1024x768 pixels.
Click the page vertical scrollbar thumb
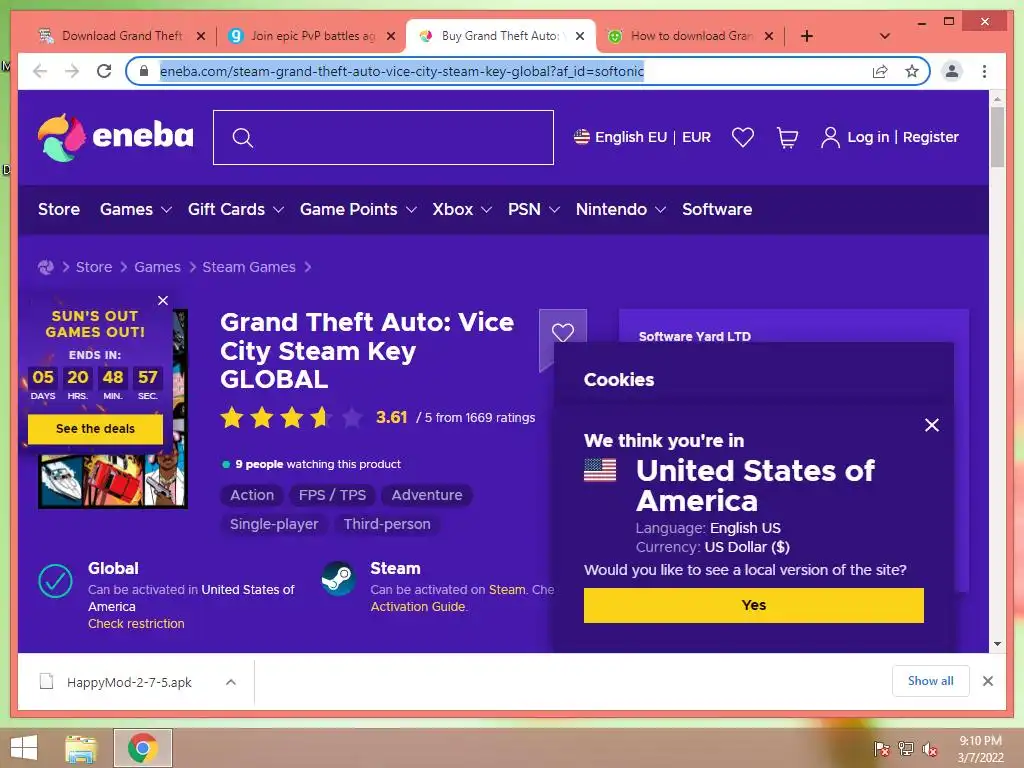click(x=997, y=137)
